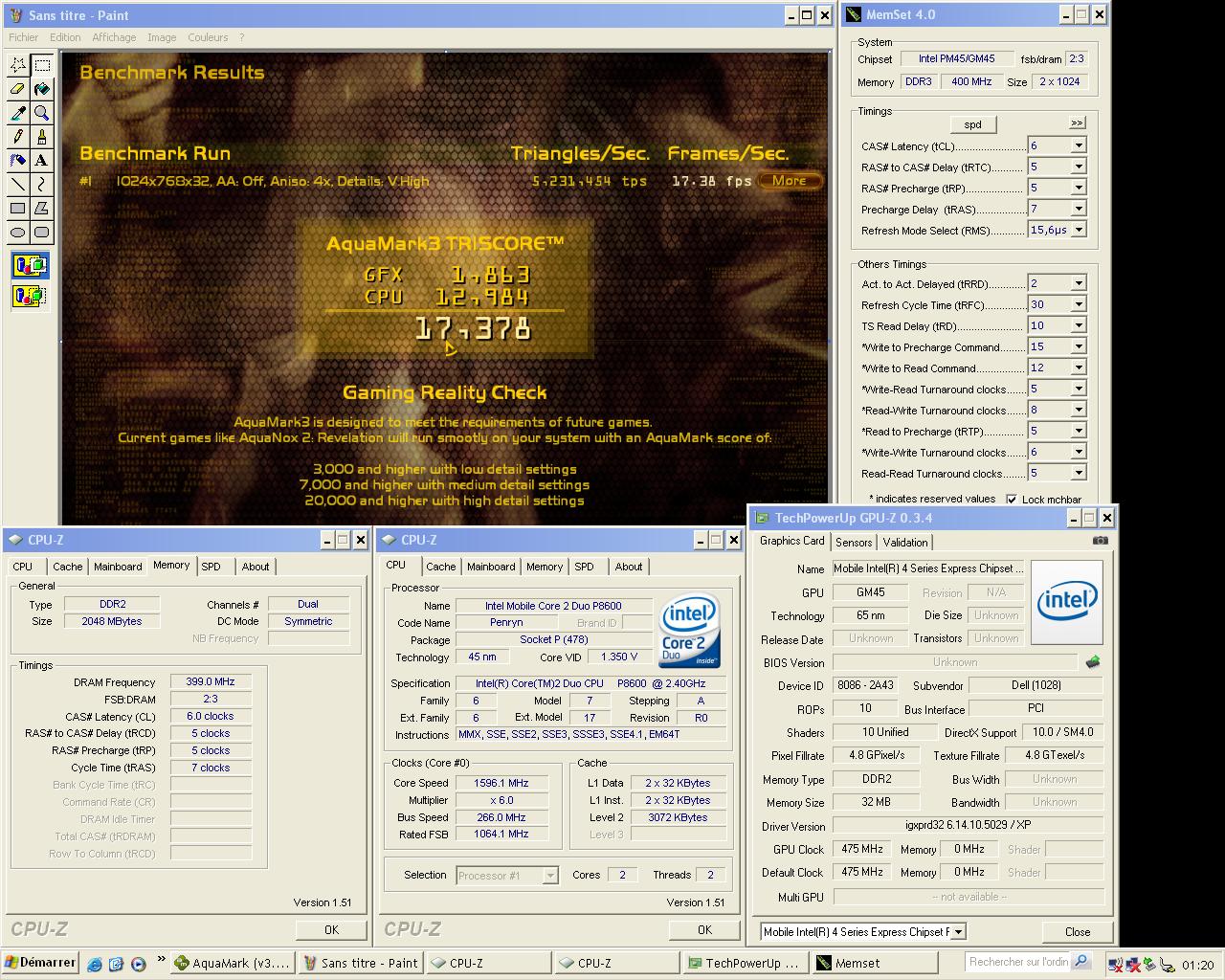This screenshot has height=980, width=1225.
Task: Open the Edition menu in Paint
Action: tap(65, 37)
